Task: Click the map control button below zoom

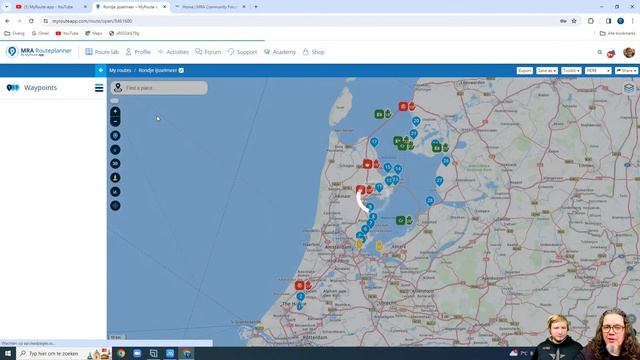Action: coord(115,136)
